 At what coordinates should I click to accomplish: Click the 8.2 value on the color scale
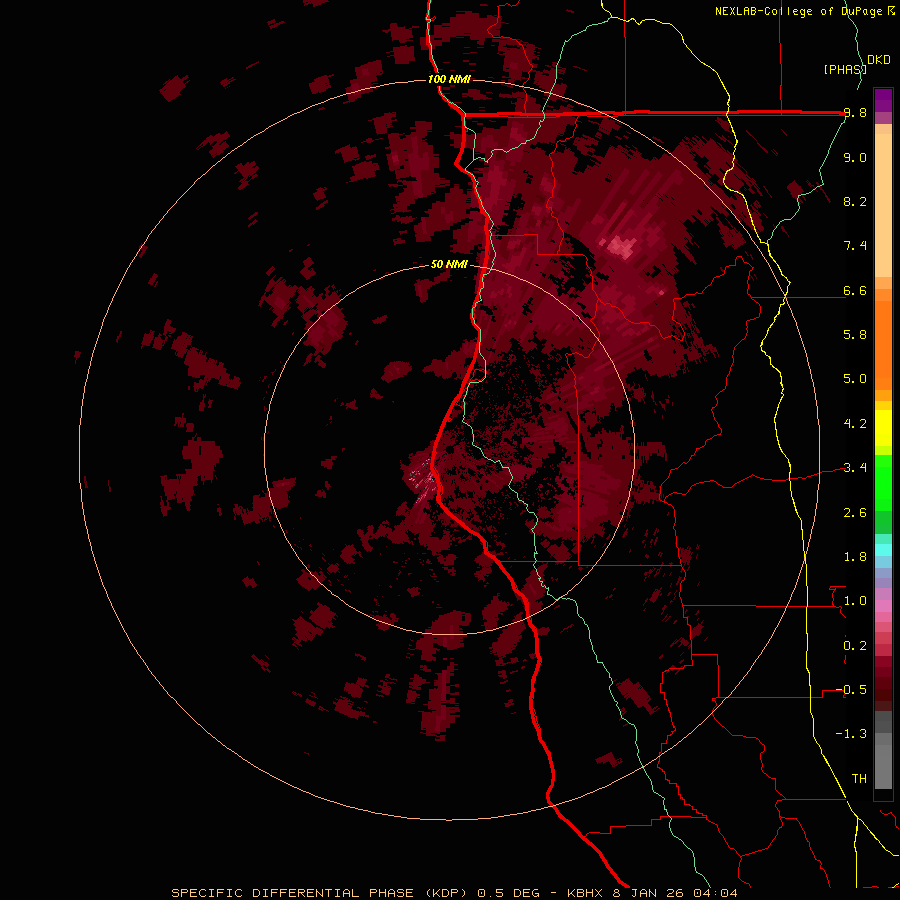855,201
